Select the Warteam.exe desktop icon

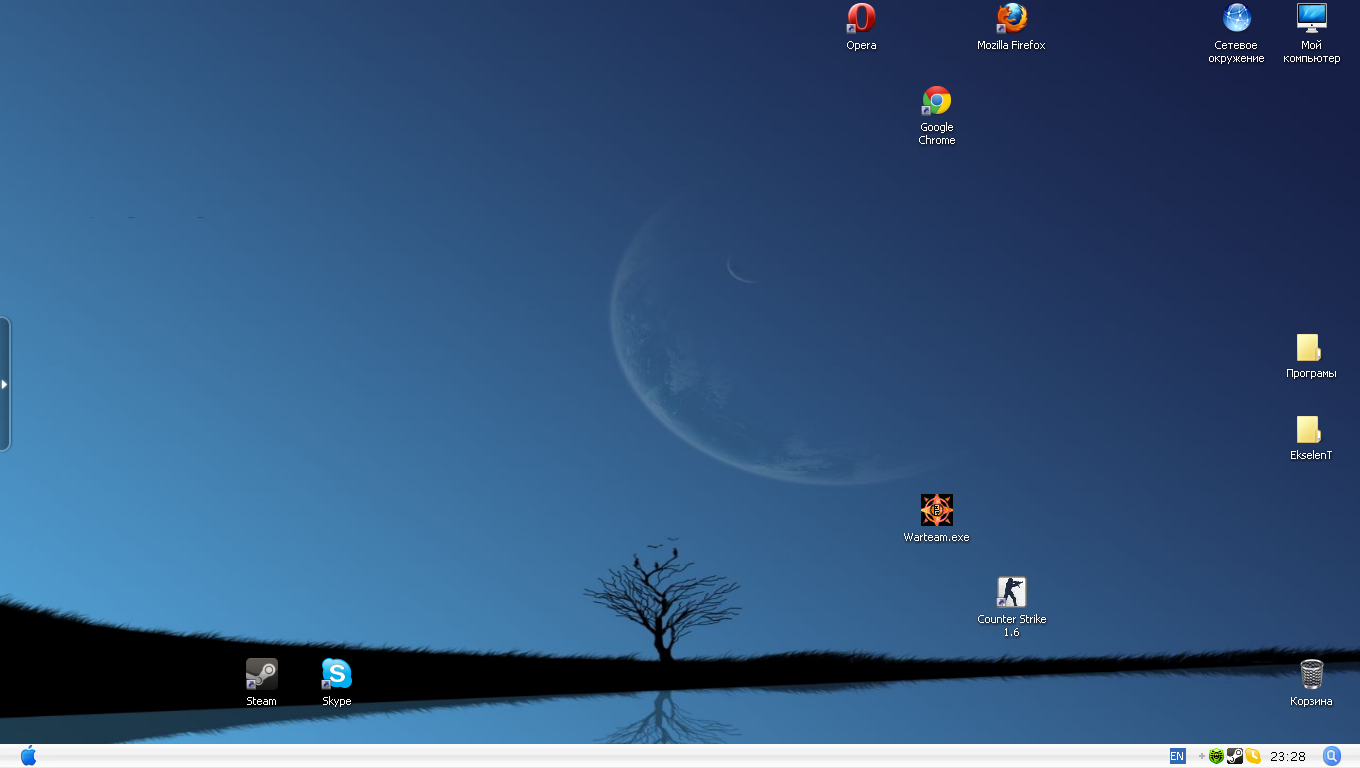[937, 511]
